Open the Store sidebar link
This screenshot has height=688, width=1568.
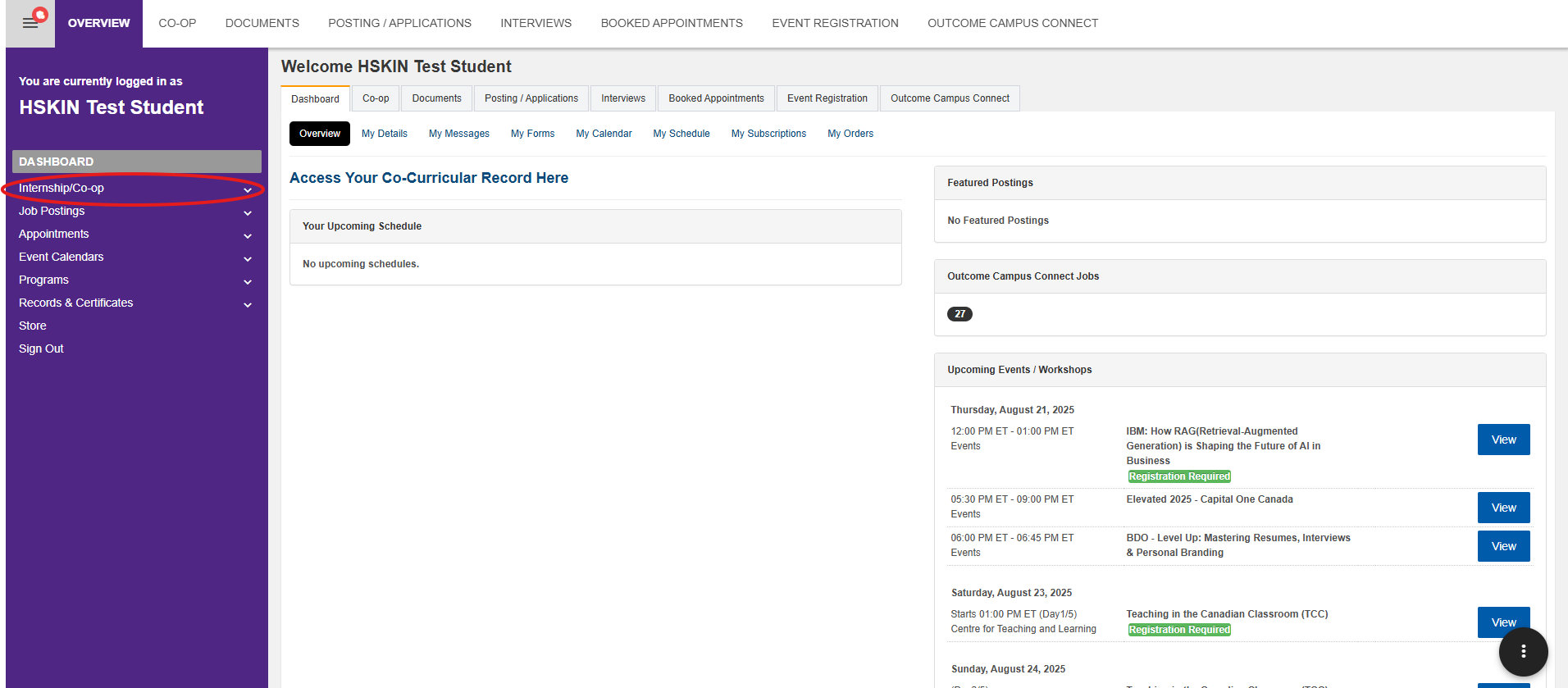(x=33, y=326)
